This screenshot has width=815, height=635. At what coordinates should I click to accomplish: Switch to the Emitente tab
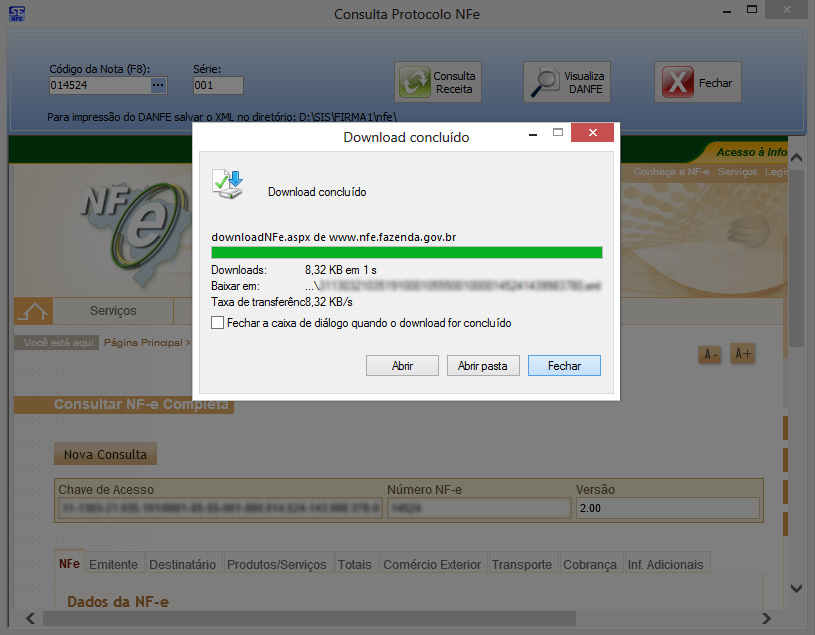[x=113, y=564]
